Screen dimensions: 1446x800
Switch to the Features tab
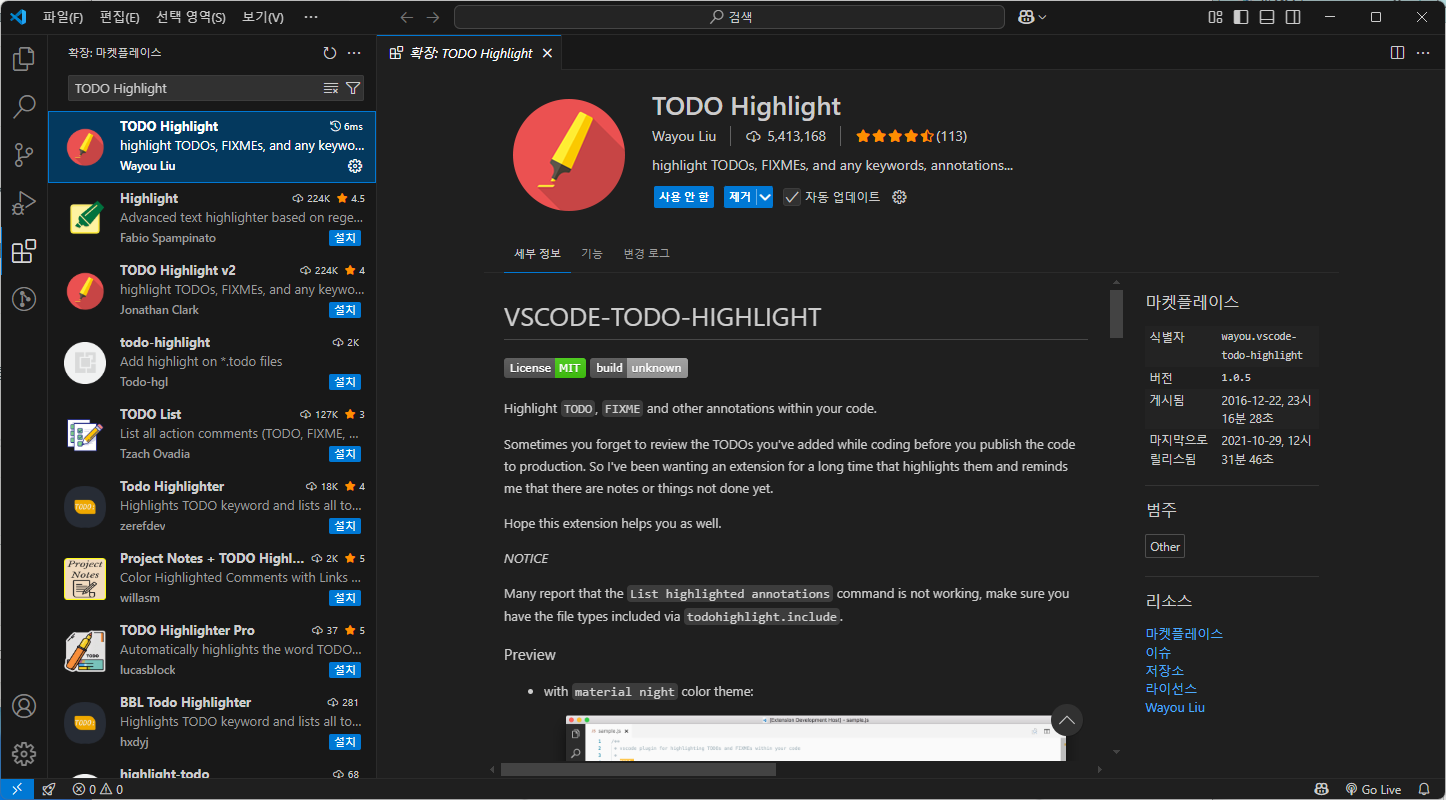[x=592, y=254]
